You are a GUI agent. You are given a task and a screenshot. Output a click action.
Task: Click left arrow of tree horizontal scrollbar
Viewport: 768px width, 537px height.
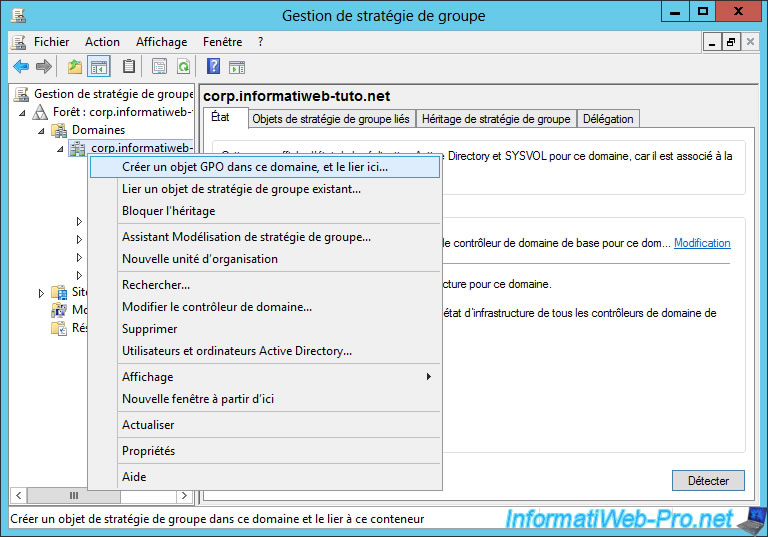coord(19,495)
